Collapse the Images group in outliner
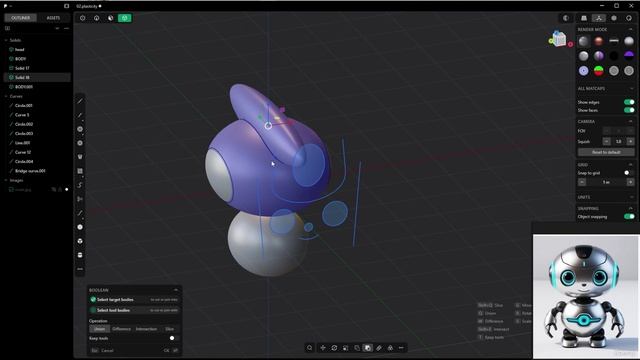The image size is (640, 360). 6,180
